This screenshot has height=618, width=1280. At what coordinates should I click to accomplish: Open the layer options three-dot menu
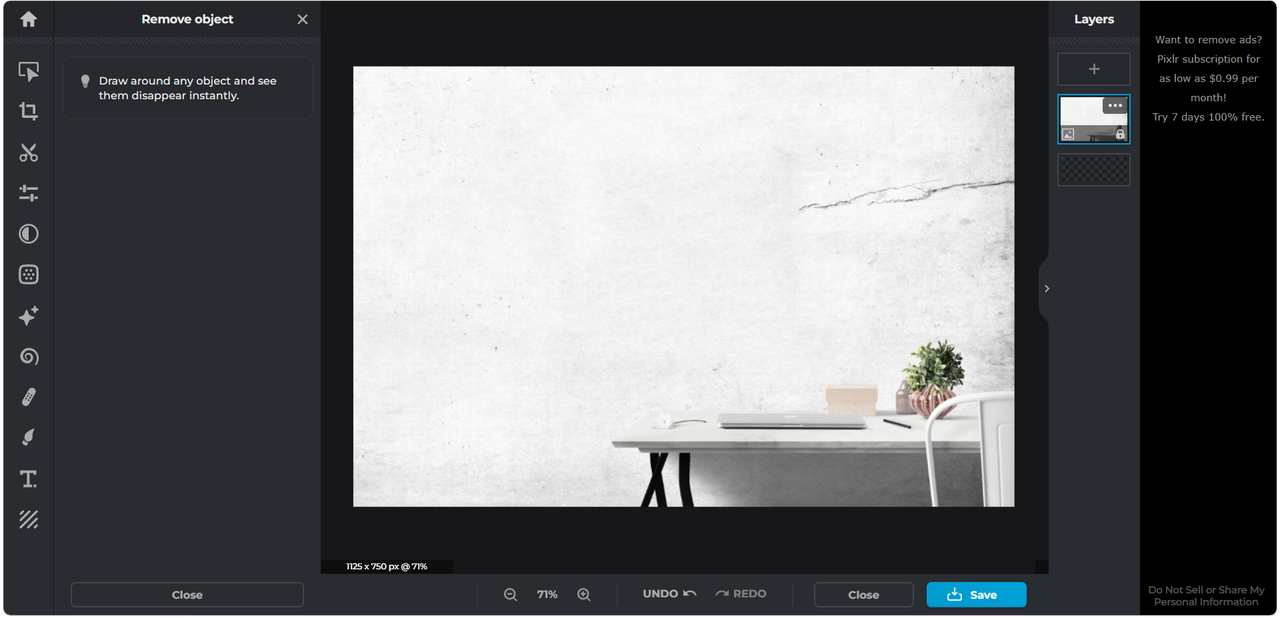click(x=1115, y=106)
